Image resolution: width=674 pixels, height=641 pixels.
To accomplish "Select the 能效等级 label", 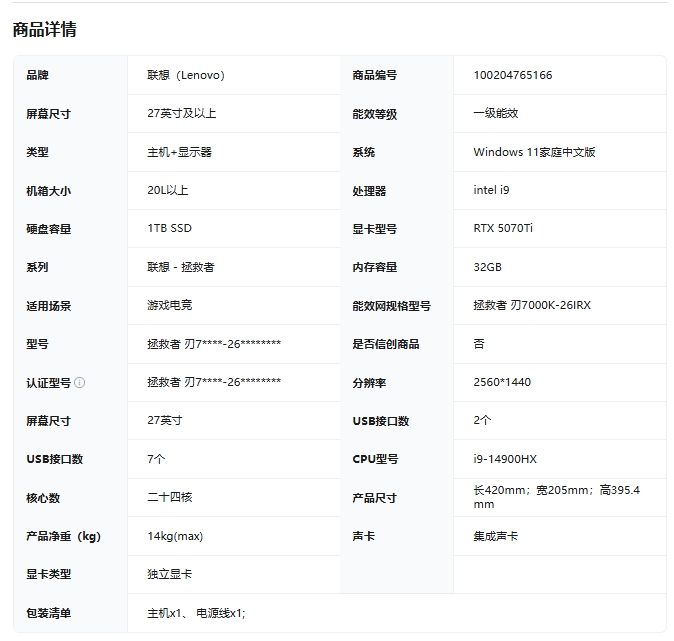I will click(374, 114).
